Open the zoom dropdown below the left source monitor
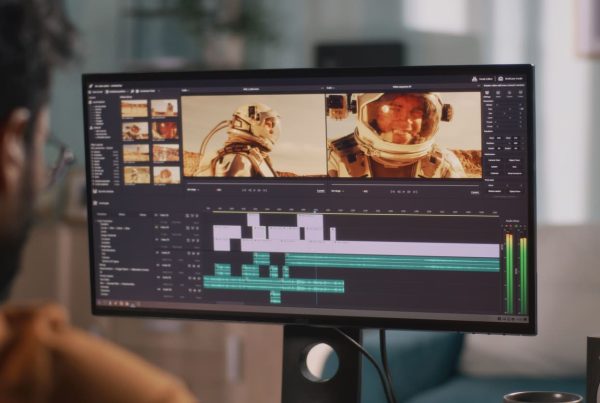 pos(192,189)
